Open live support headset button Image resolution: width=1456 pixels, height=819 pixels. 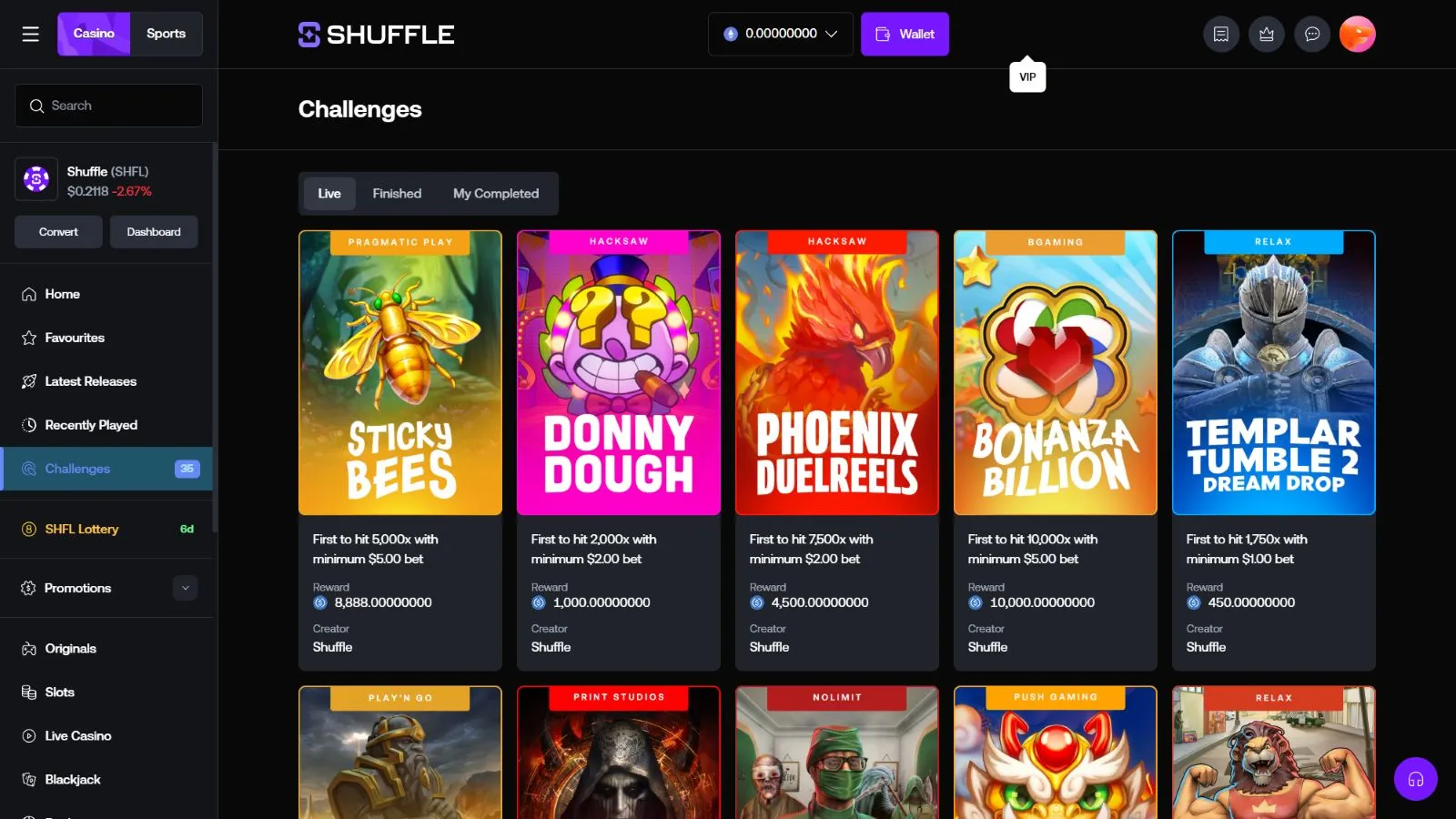[x=1415, y=779]
